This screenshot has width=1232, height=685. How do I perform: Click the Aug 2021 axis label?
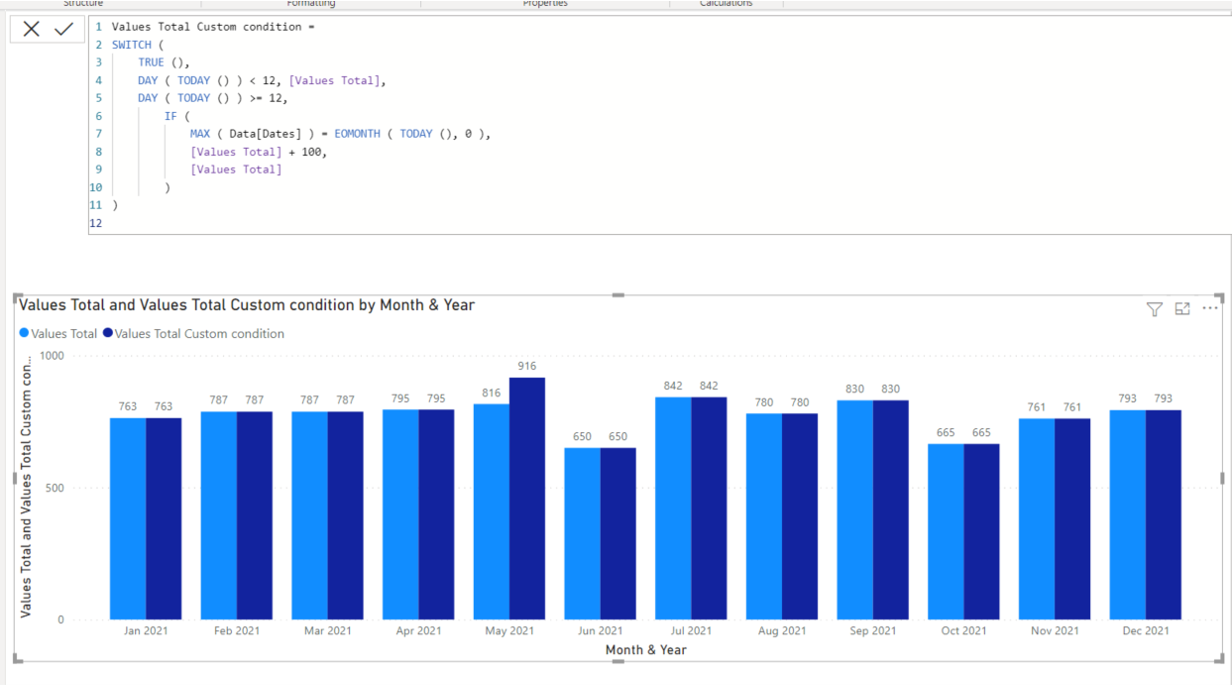782,631
